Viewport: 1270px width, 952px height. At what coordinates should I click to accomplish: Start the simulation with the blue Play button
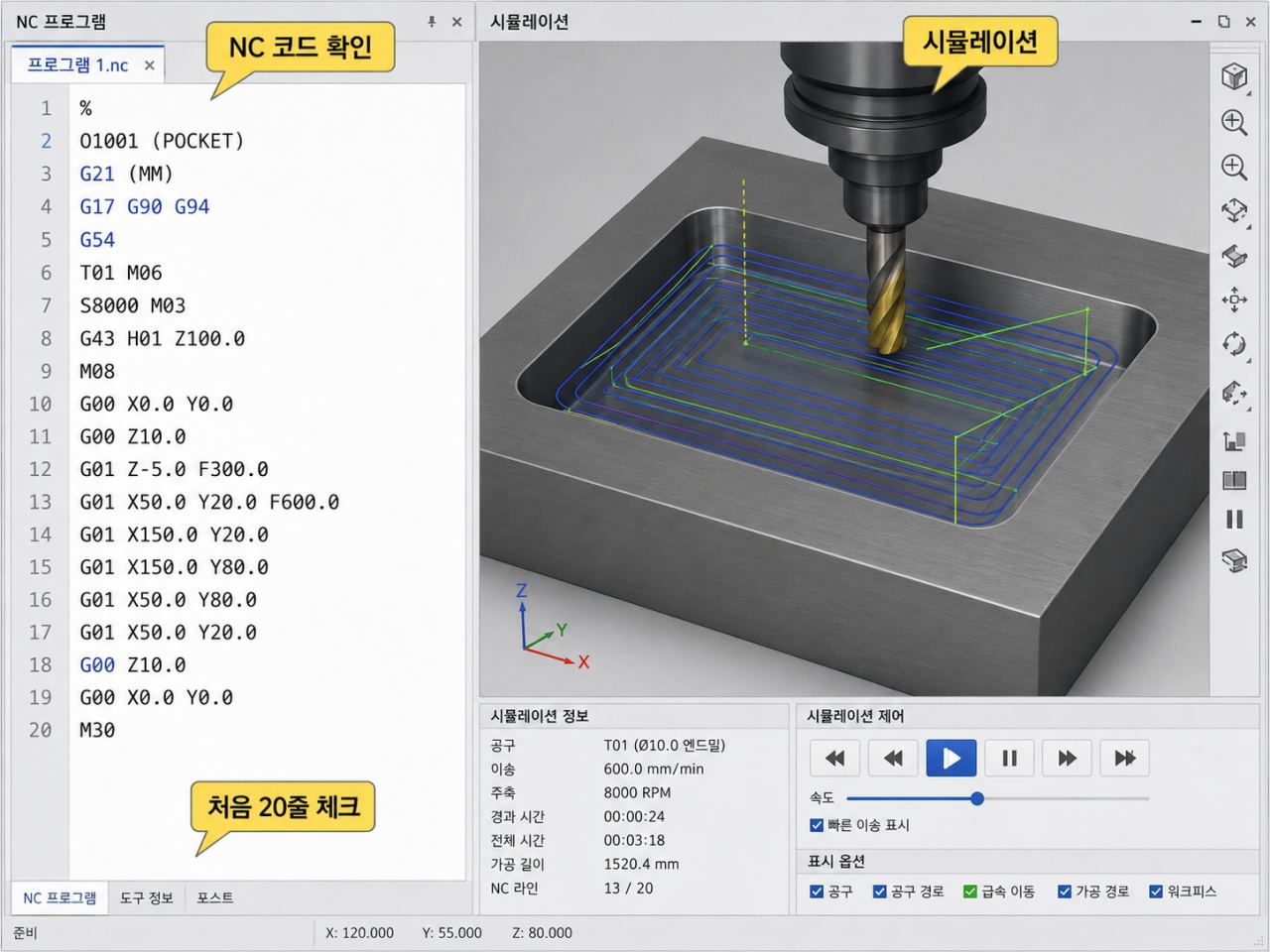point(952,759)
